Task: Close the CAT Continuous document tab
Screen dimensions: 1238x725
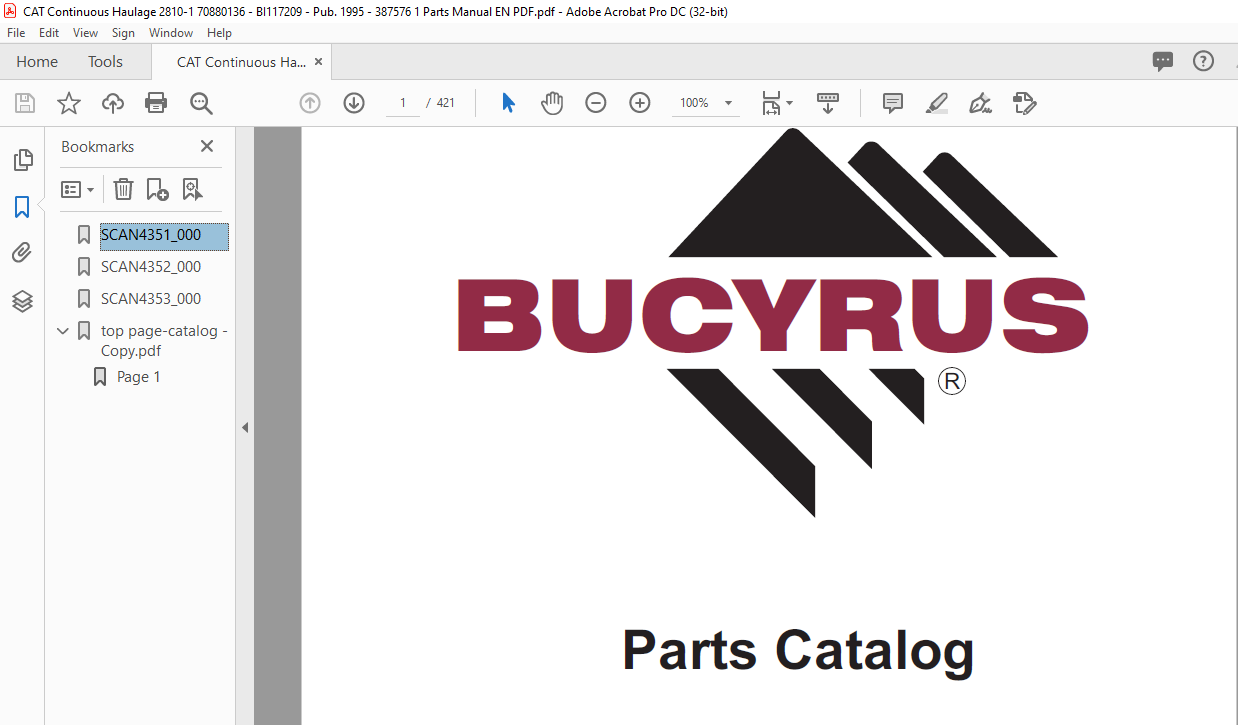Action: pos(318,62)
